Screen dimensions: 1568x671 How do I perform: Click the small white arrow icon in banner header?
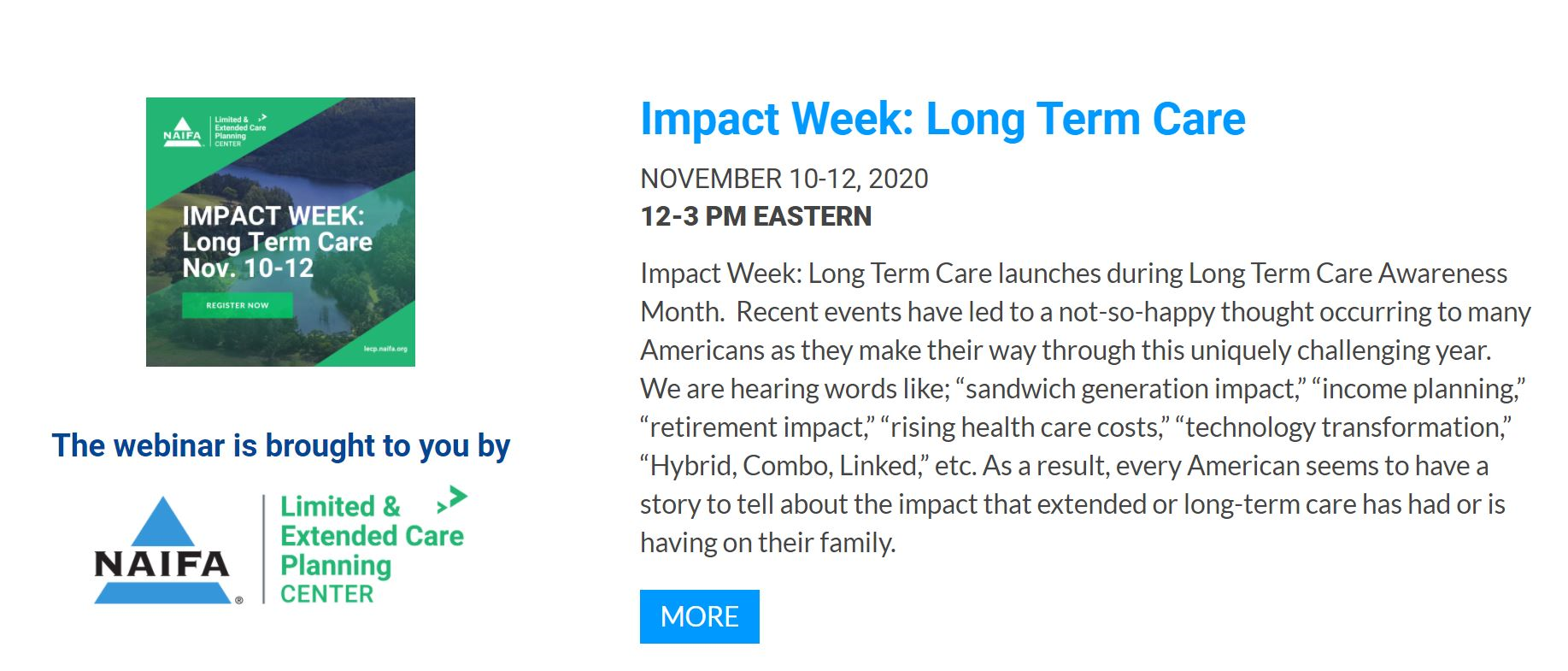262,118
